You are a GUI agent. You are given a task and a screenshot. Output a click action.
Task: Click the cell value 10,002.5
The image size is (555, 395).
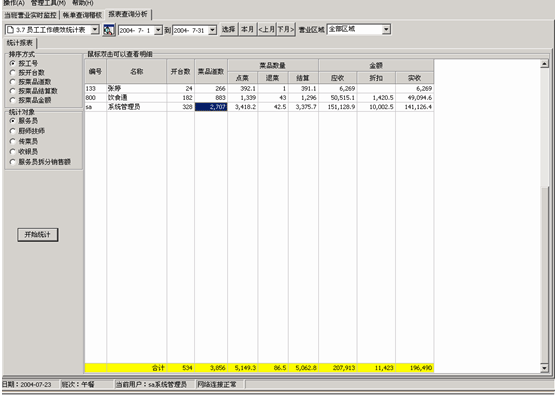click(376, 107)
